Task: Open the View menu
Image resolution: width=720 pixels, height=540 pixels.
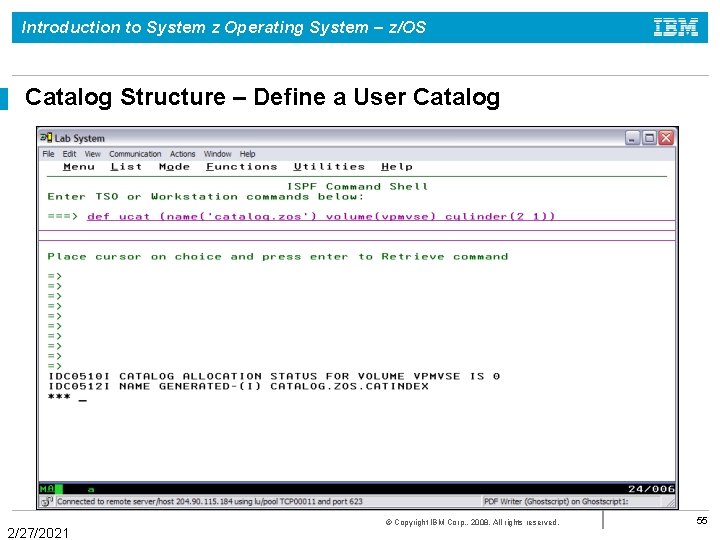Action: click(x=92, y=154)
